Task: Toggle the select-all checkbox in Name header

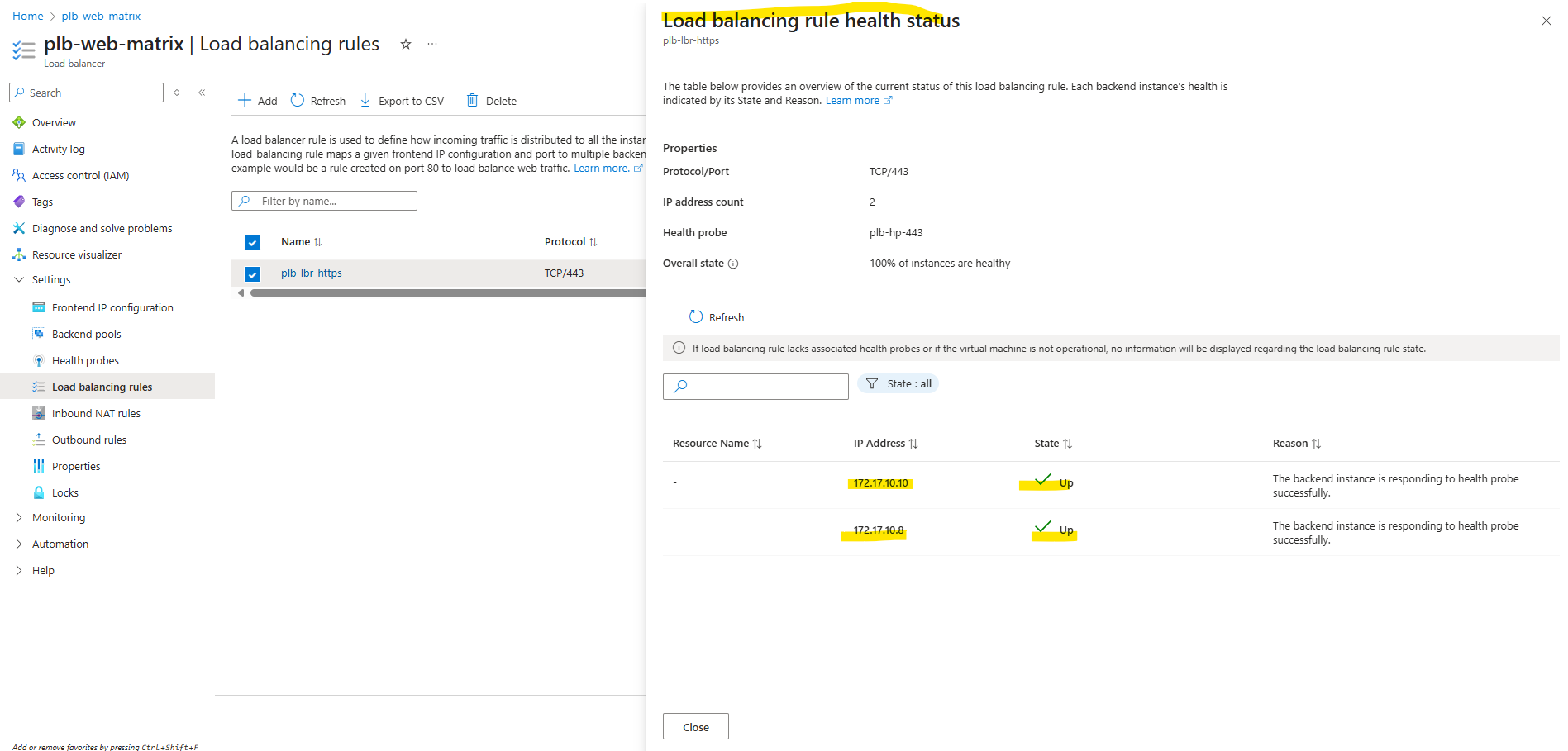Action: click(253, 242)
